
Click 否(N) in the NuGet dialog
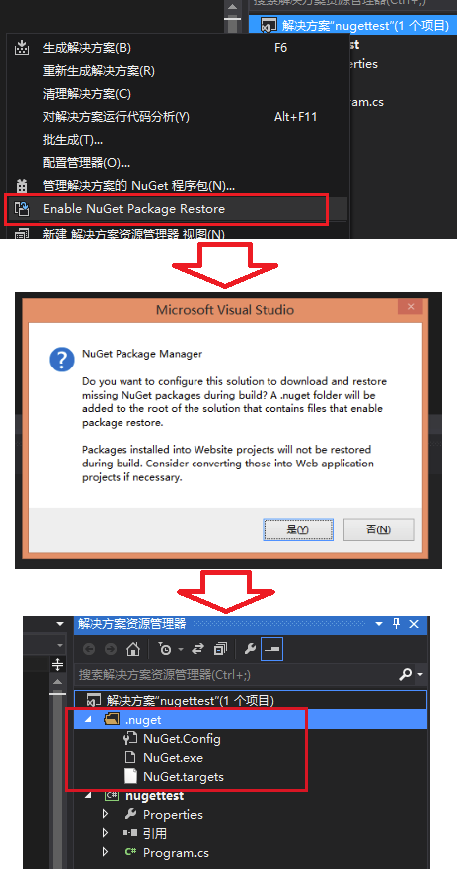tap(378, 530)
